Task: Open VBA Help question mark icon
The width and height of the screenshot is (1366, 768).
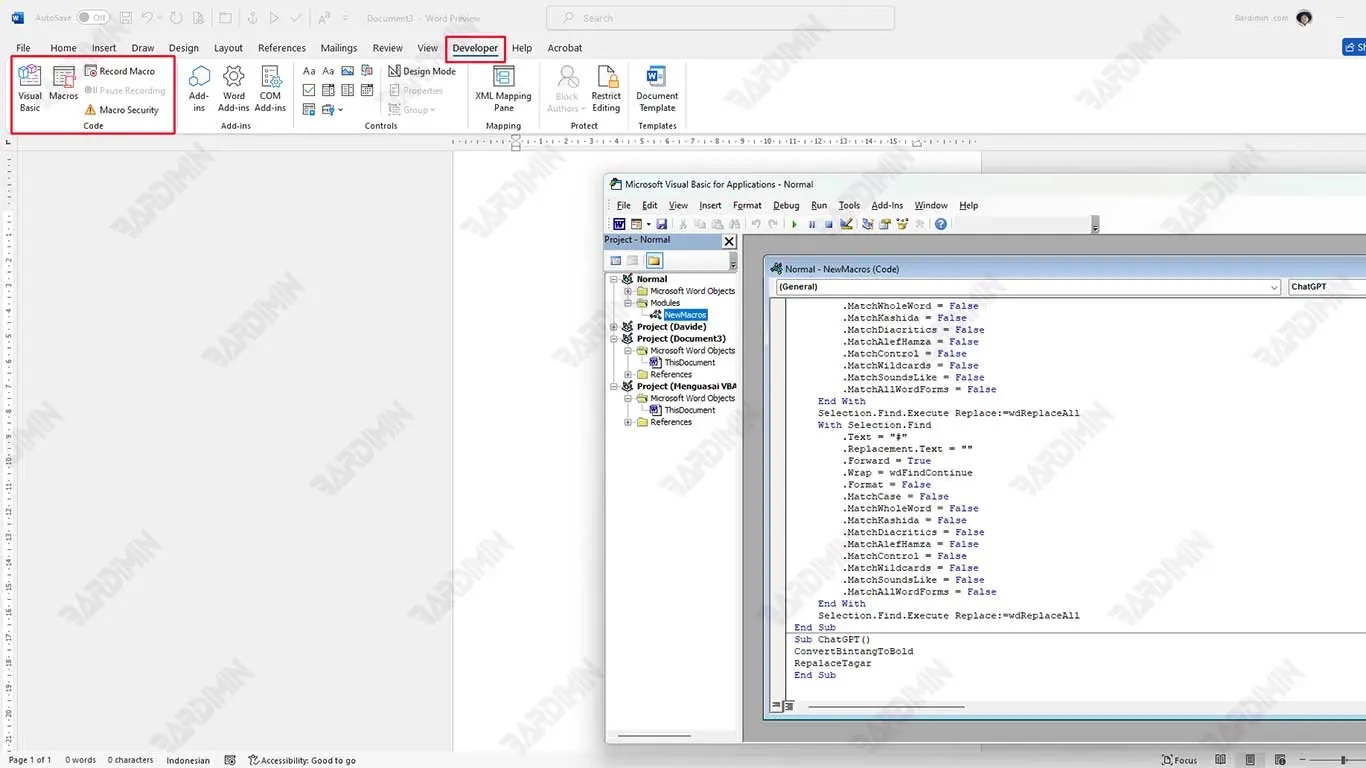Action: point(940,224)
